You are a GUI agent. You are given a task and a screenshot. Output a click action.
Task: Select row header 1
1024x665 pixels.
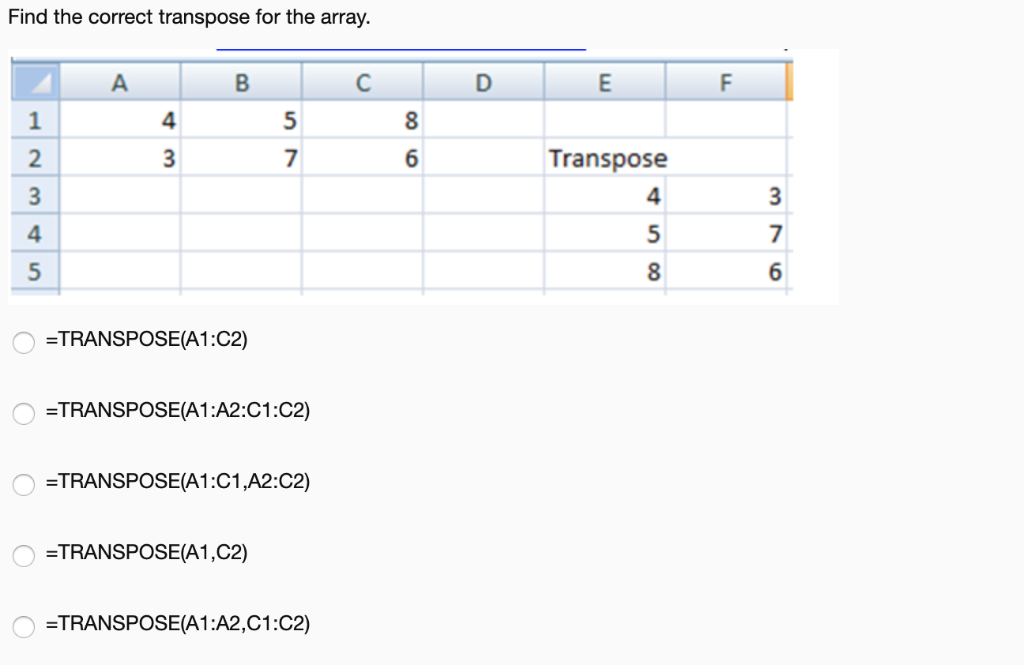point(35,120)
